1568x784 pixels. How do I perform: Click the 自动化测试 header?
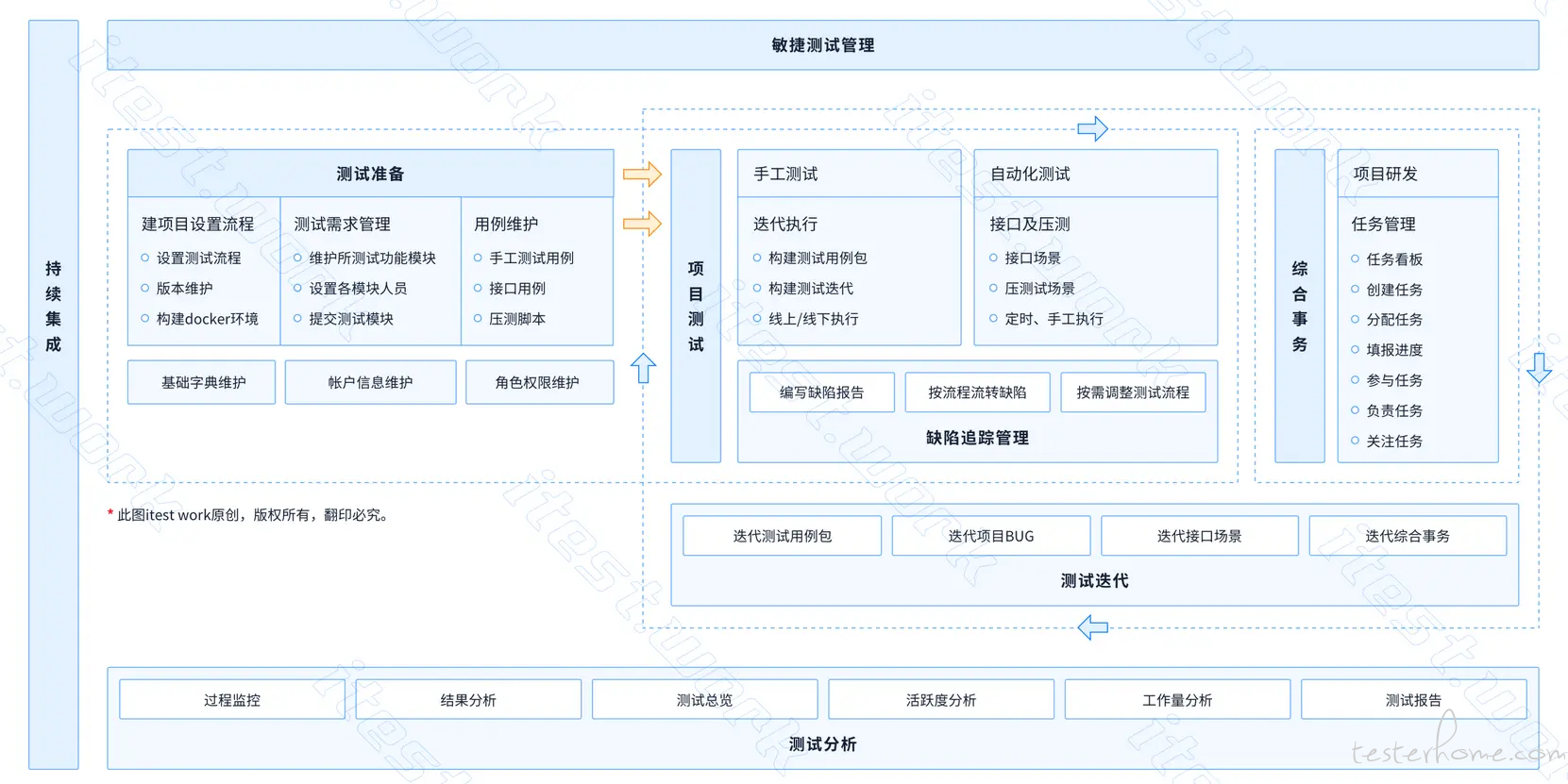(1096, 174)
